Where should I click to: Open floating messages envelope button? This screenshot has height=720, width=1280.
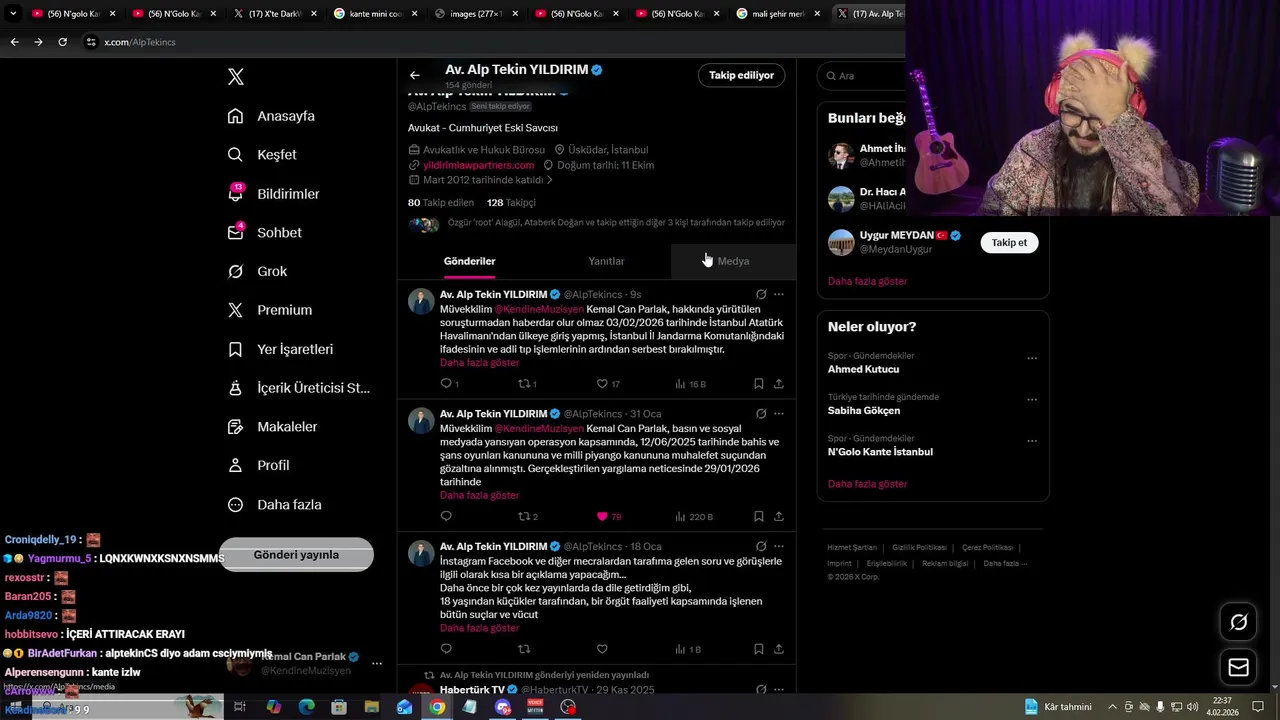pyautogui.click(x=1238, y=668)
